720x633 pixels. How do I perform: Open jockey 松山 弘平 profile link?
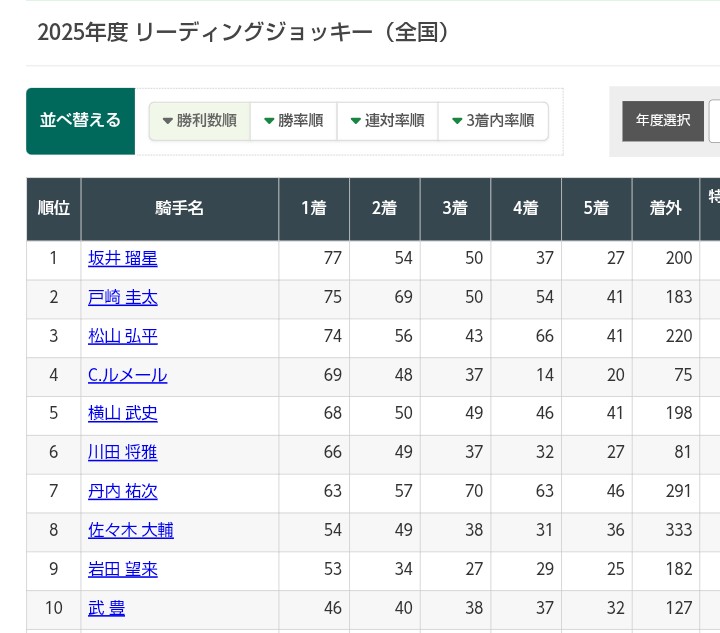coord(123,337)
